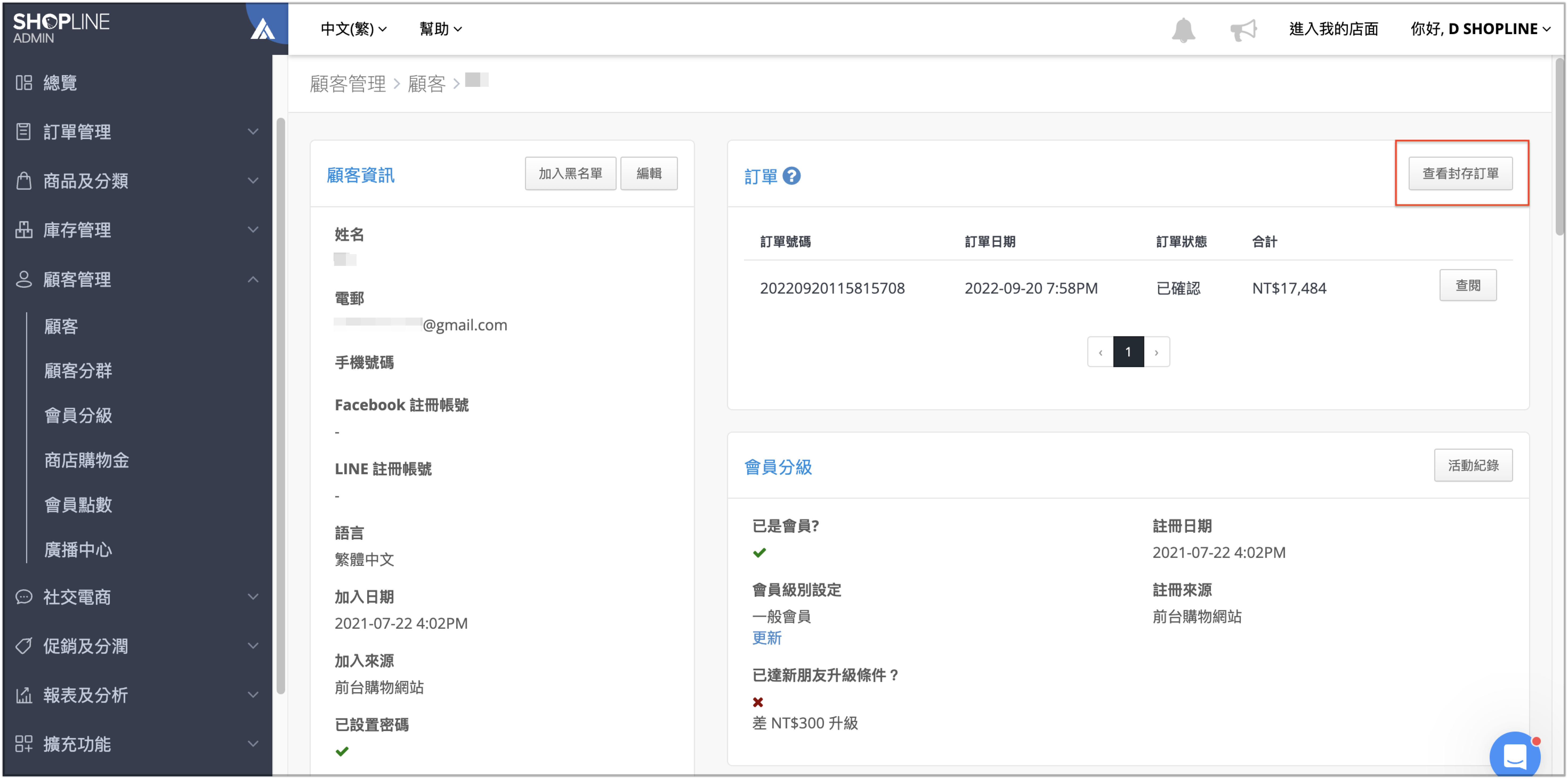Click the 查看封存訂單 button
The image size is (1568, 779).
[1460, 173]
